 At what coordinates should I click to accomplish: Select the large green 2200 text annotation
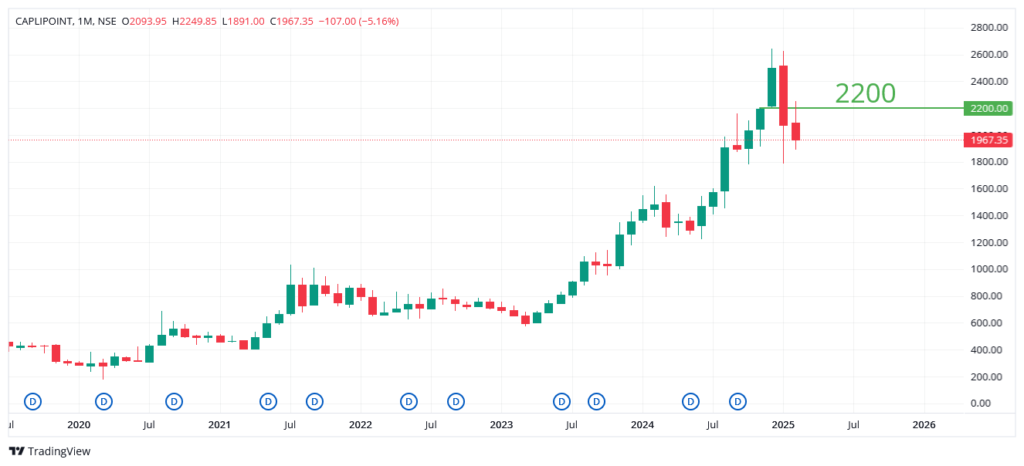(865, 93)
